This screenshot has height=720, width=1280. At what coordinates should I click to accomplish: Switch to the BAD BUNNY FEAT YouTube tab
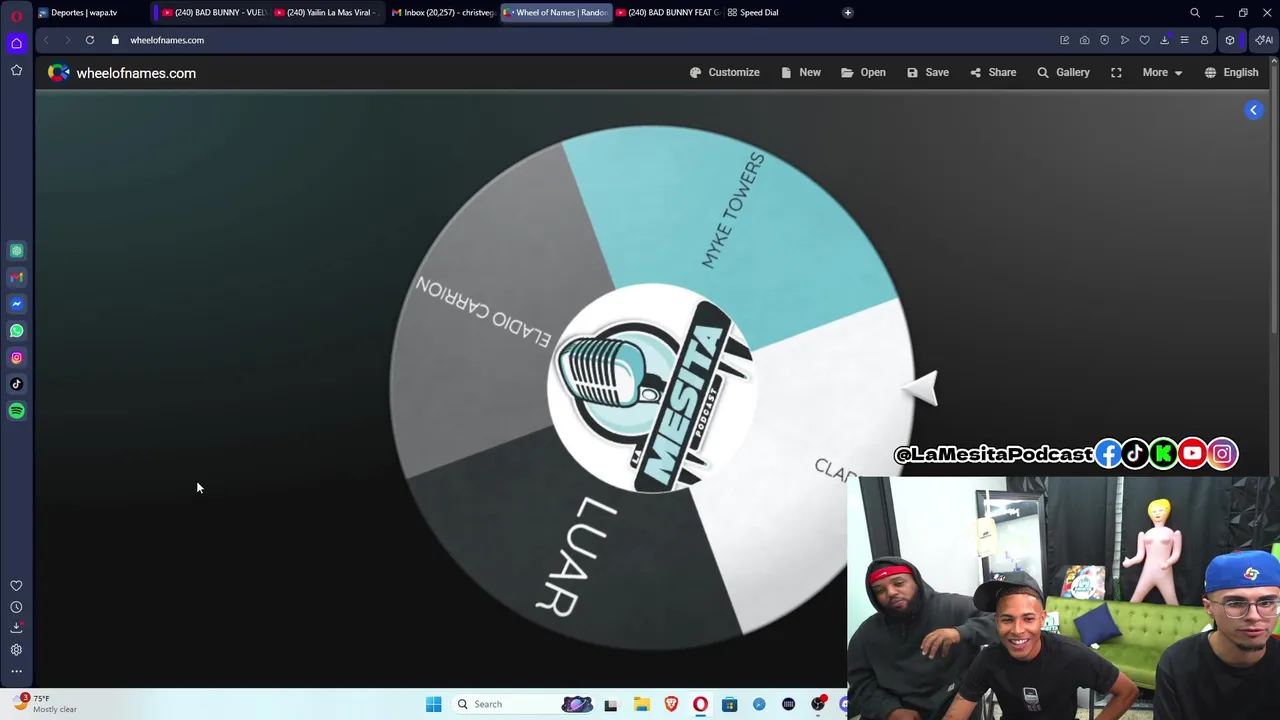pos(668,12)
